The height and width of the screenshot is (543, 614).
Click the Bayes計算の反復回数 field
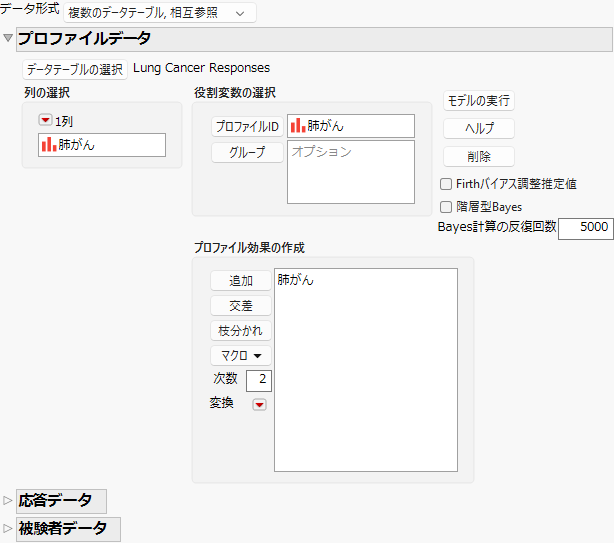(585, 229)
